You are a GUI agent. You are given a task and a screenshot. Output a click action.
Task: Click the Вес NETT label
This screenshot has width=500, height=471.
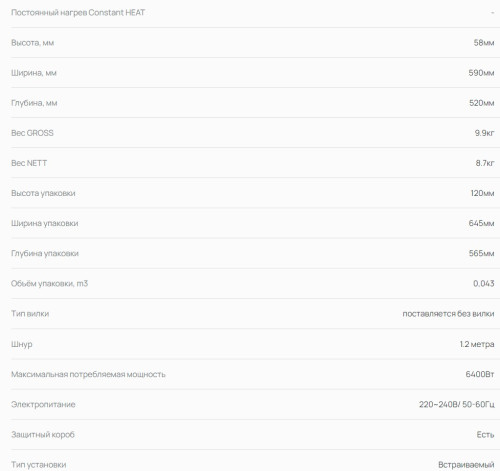29,163
